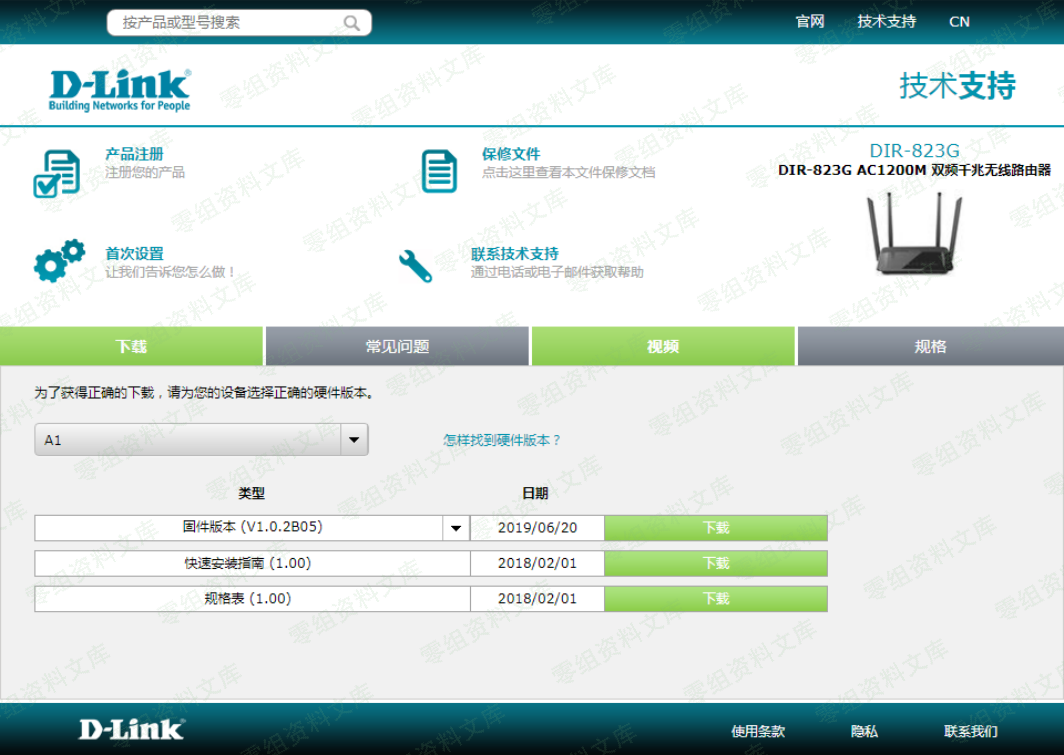Open 技术支持 link in top bar
This screenshot has width=1064, height=755.
point(886,22)
